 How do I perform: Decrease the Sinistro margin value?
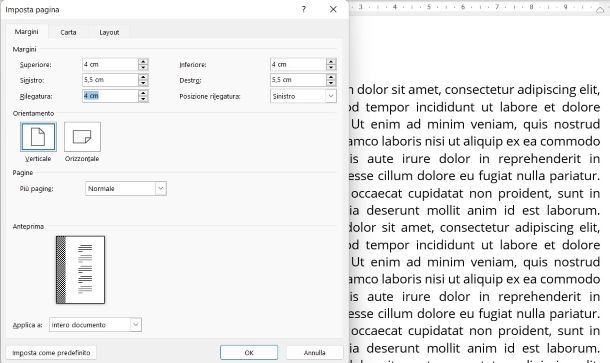(143, 83)
